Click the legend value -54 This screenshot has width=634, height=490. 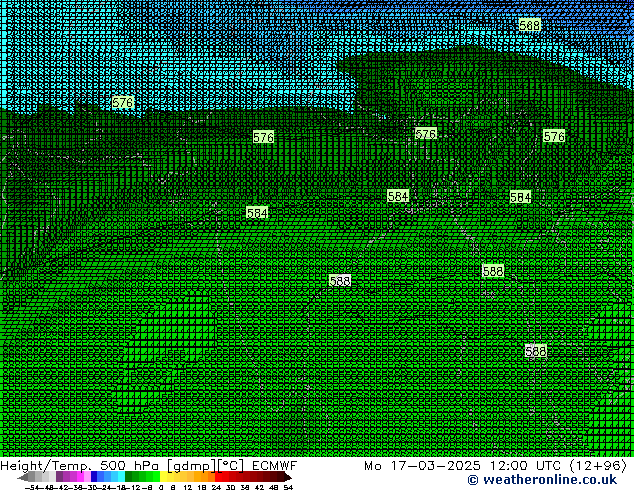[32, 488]
